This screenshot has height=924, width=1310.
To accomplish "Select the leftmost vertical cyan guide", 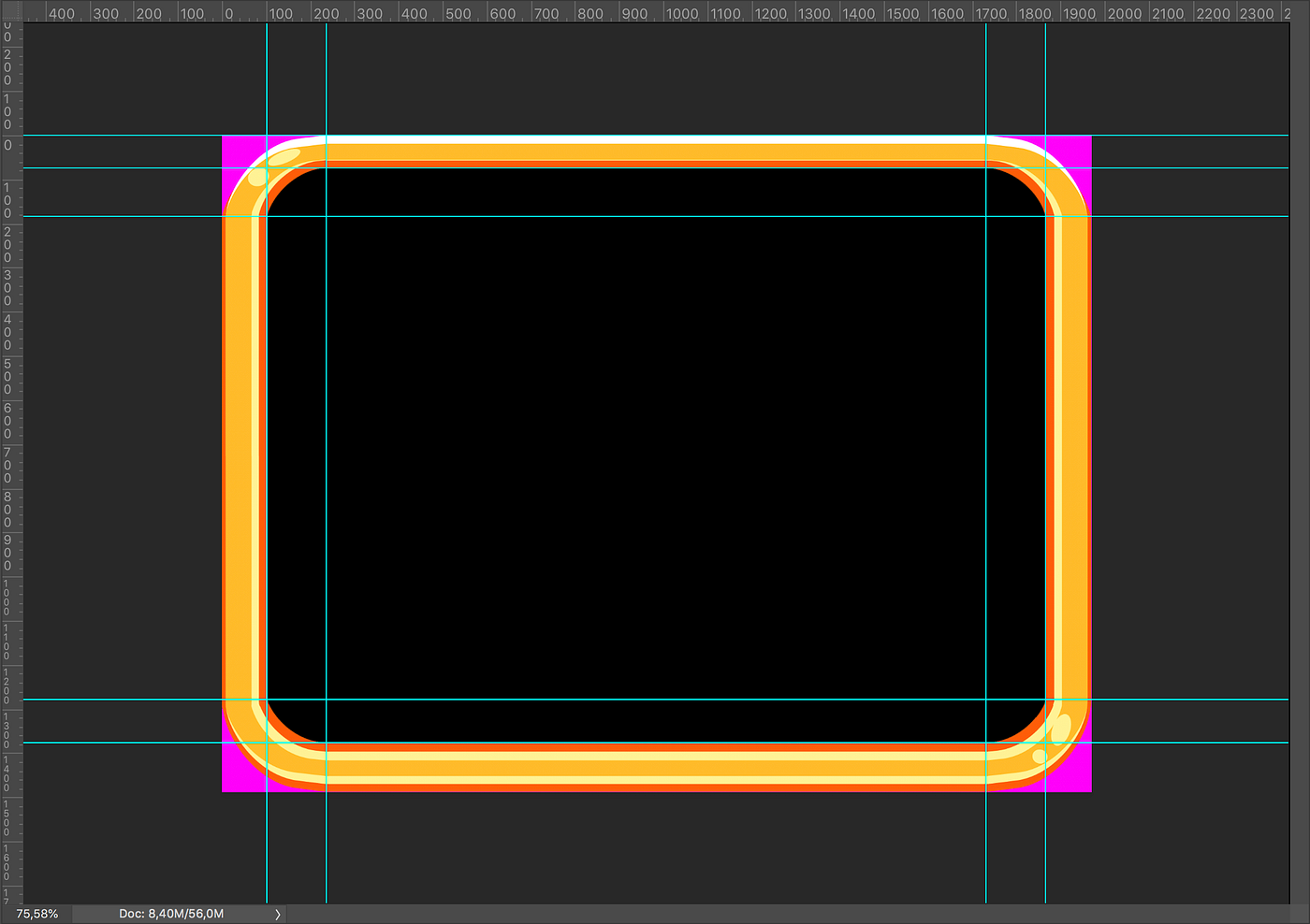I will click(x=268, y=468).
